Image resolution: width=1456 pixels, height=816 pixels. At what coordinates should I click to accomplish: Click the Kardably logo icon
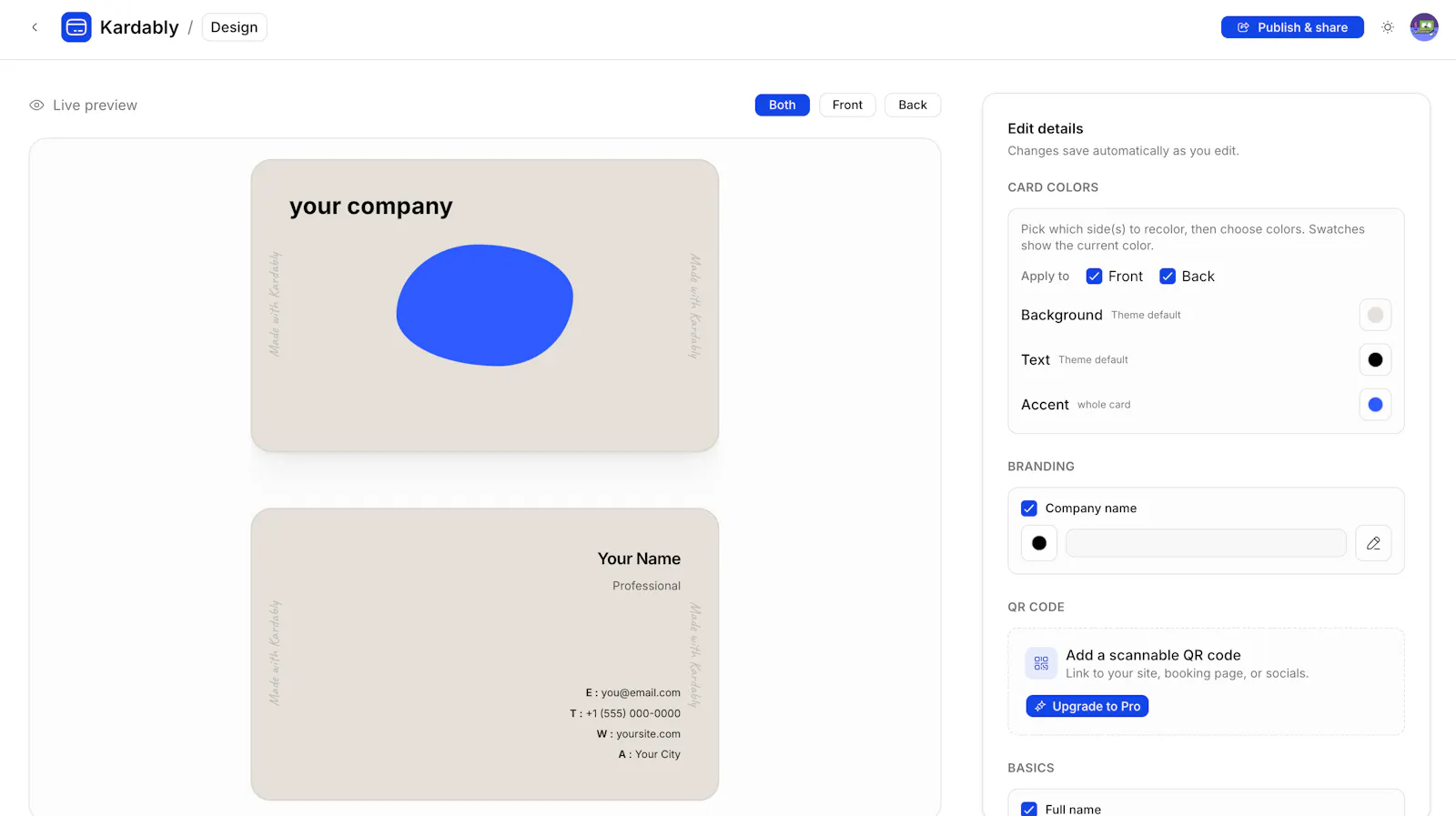point(76,27)
